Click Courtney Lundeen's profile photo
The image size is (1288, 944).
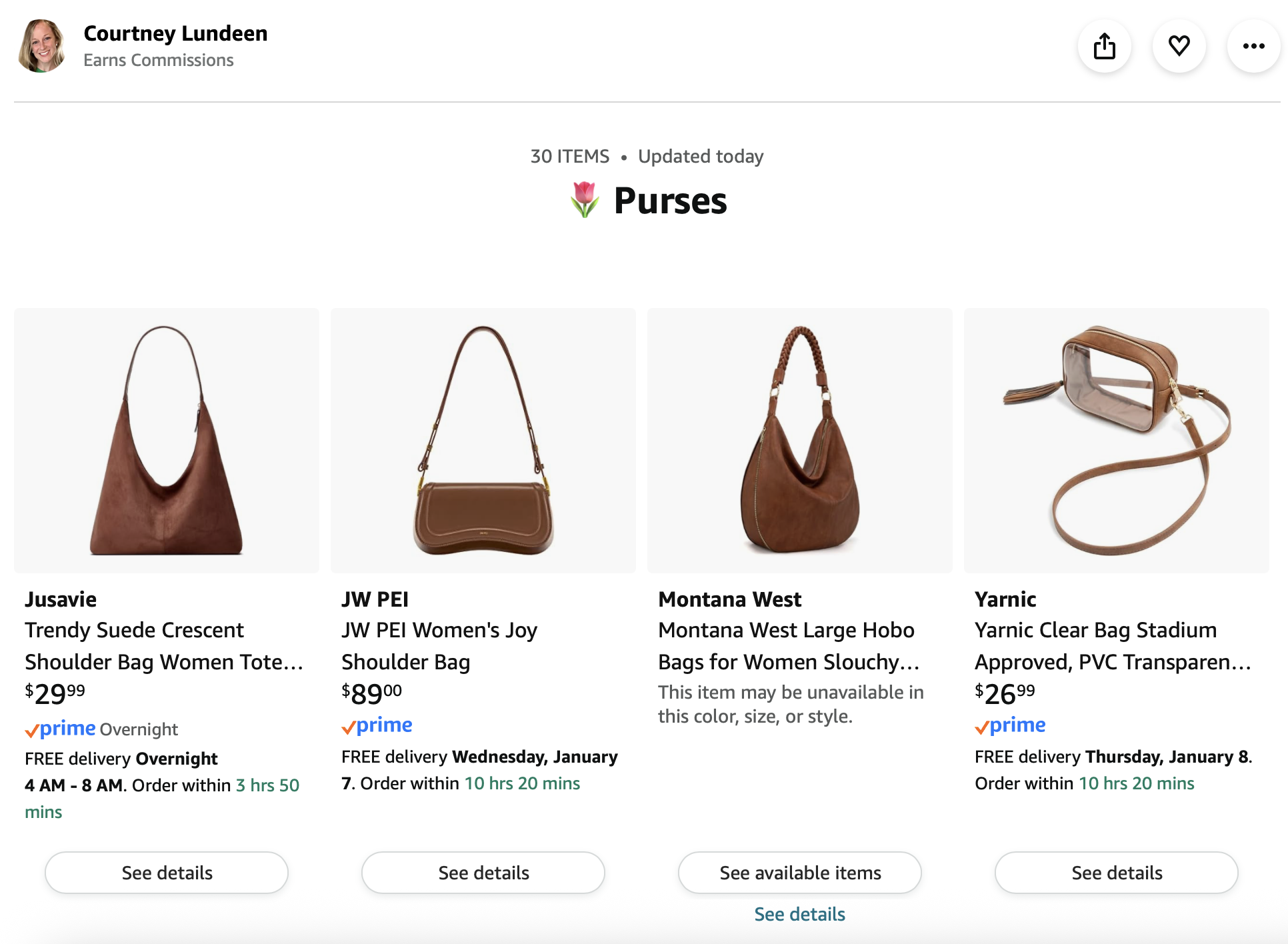click(x=42, y=46)
